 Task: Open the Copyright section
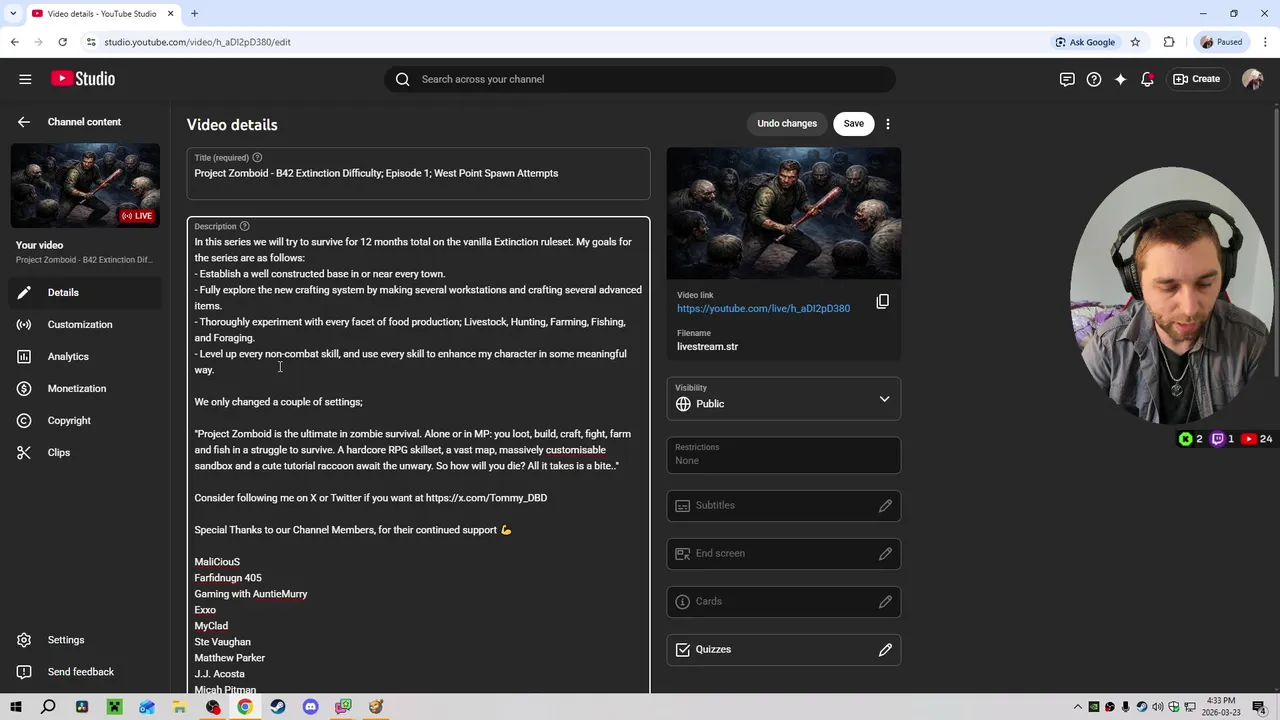click(85, 421)
